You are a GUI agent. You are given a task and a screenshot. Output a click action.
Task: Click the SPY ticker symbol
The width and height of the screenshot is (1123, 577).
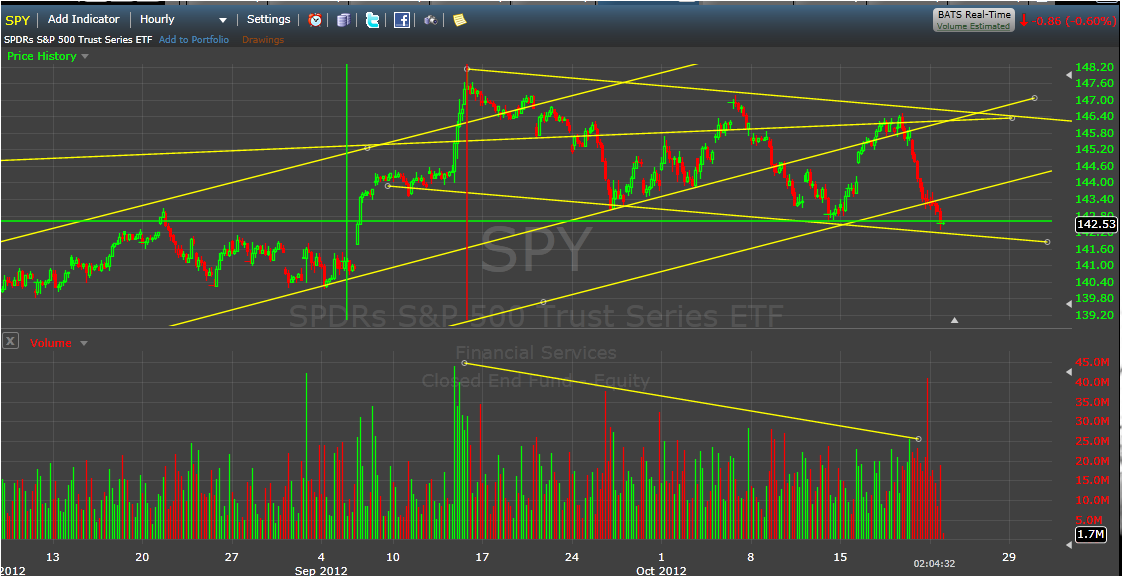pos(17,20)
